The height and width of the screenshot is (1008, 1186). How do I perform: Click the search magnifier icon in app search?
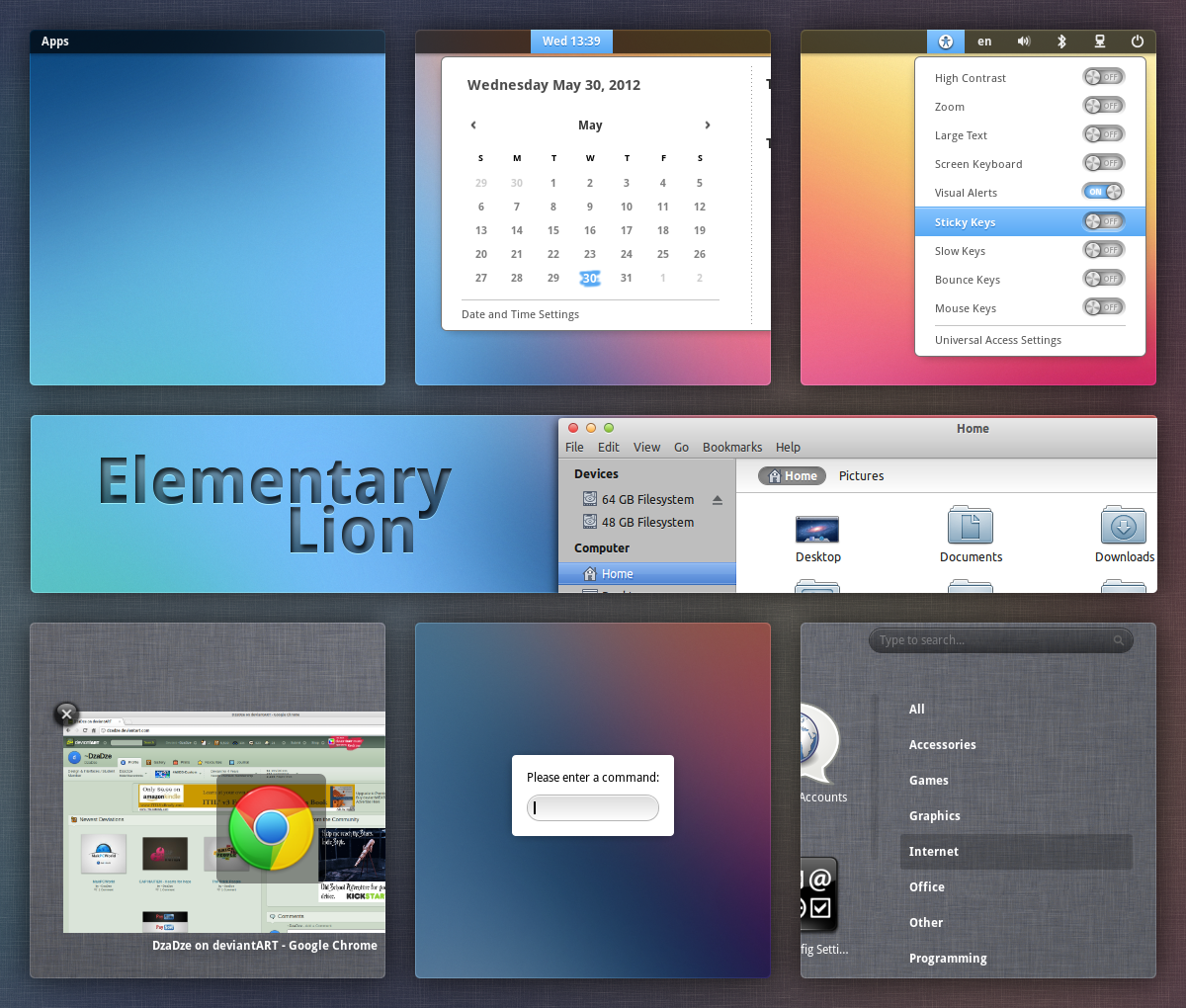(x=1119, y=640)
